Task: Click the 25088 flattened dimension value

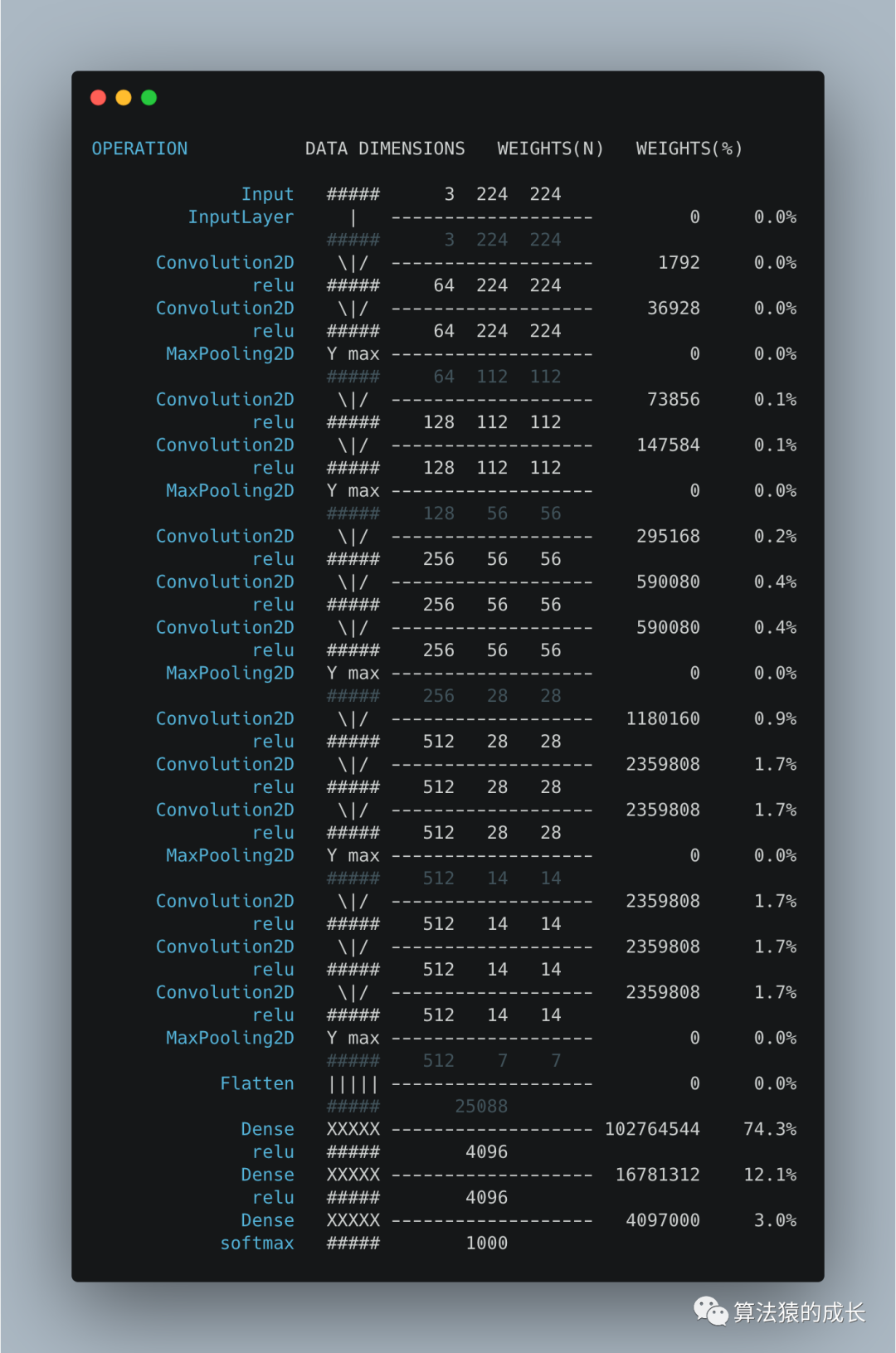Action: [481, 1106]
